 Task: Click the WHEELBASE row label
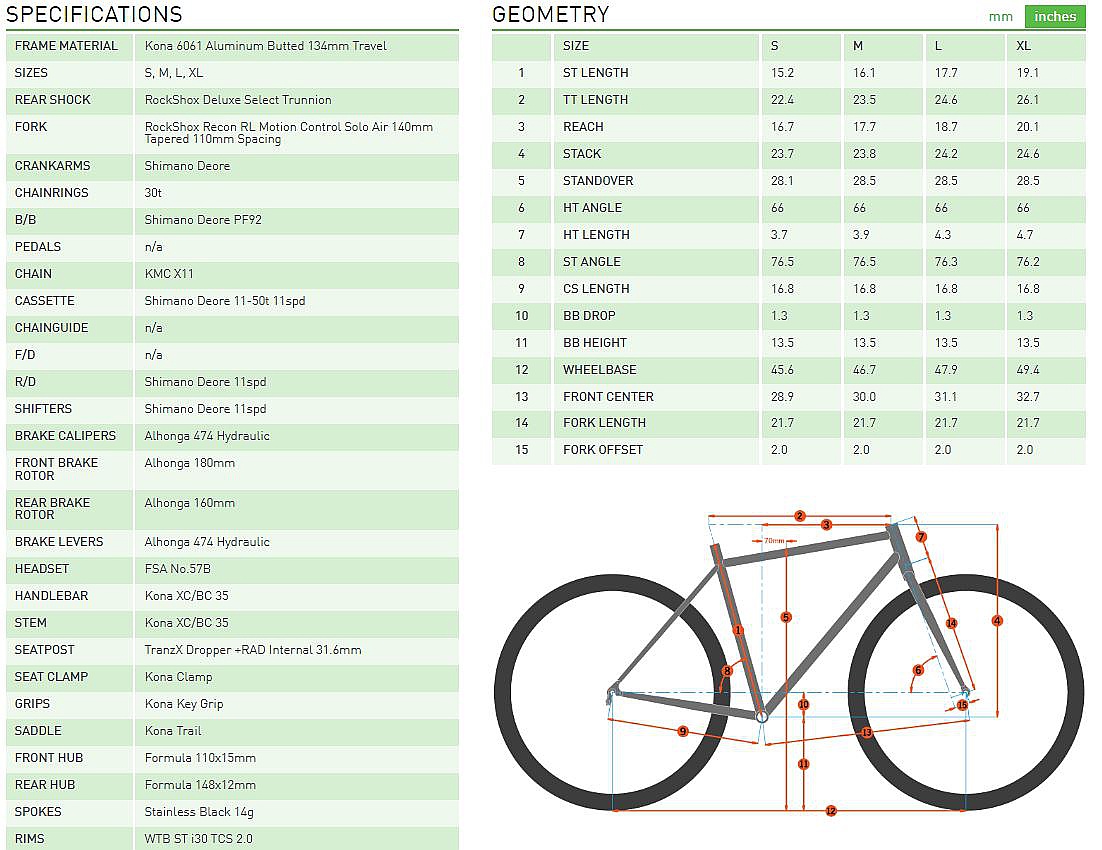click(x=599, y=370)
